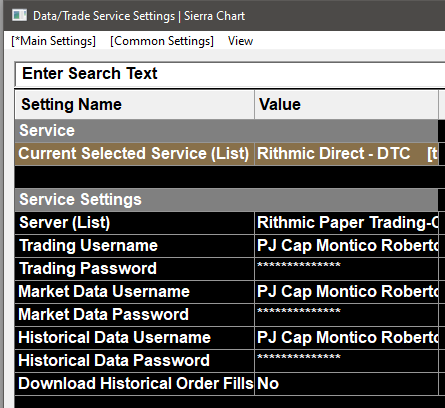This screenshot has width=445, height=408.
Task: Click the Enter Search Text field
Action: (x=230, y=74)
